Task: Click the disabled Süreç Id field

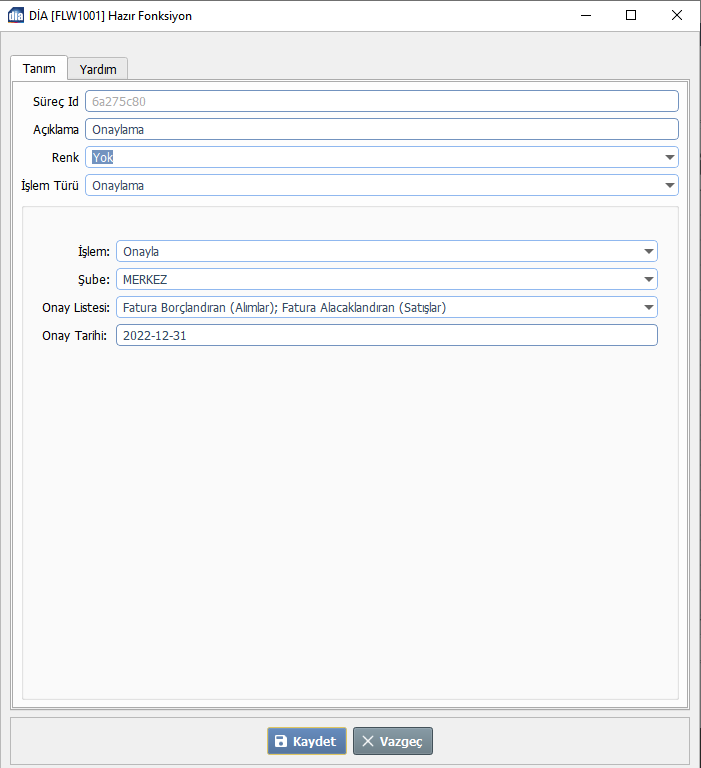Action: 380,101
